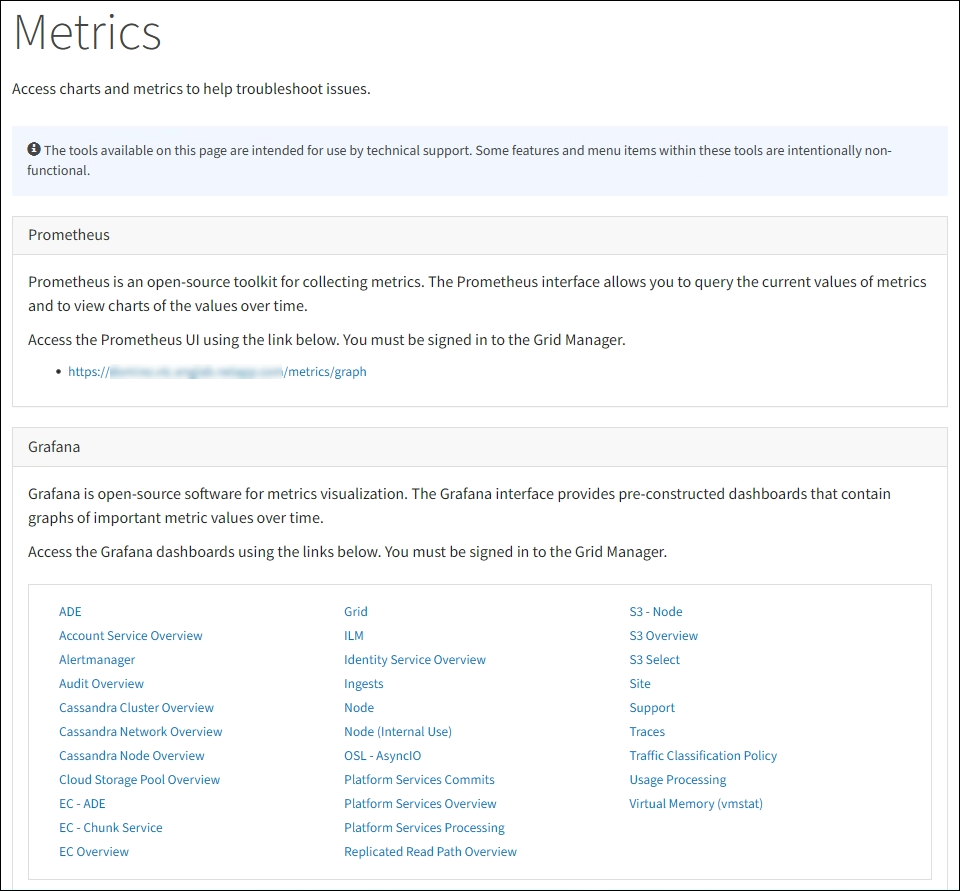Click the Virtual Memory (vmstat) link
This screenshot has width=960, height=891.
coord(696,804)
